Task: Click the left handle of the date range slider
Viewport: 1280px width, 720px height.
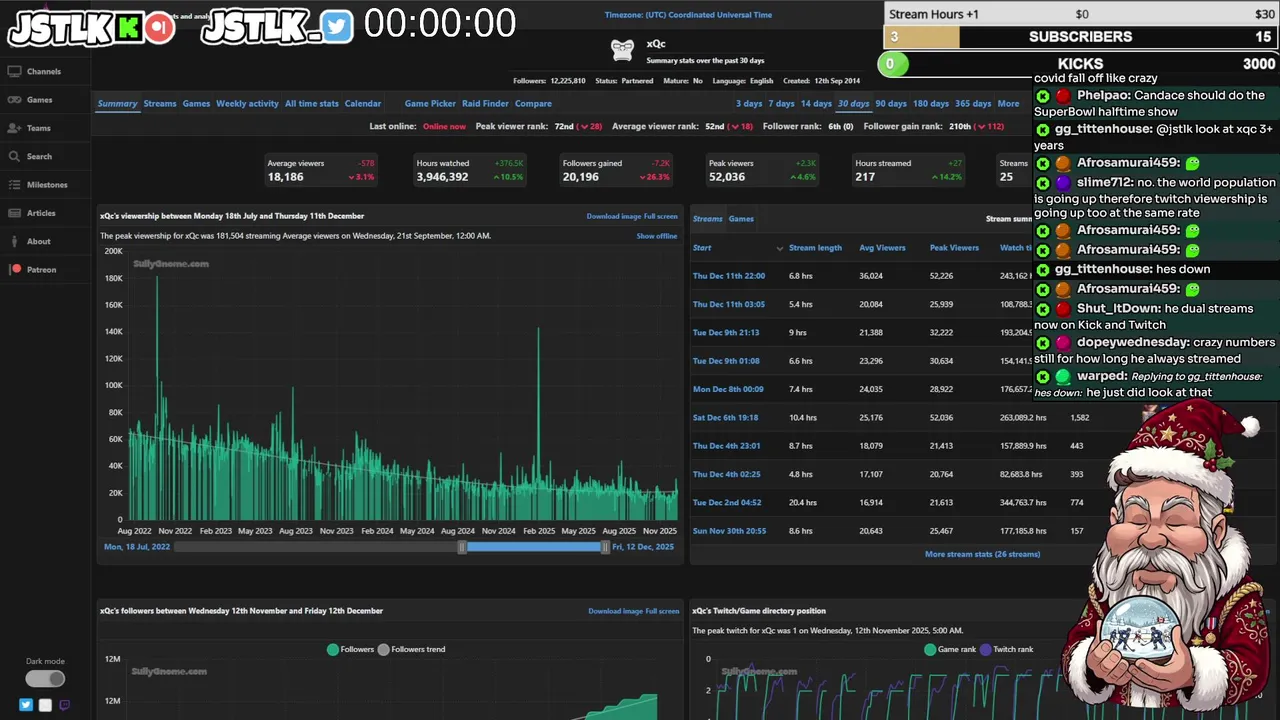Action: pos(462,547)
